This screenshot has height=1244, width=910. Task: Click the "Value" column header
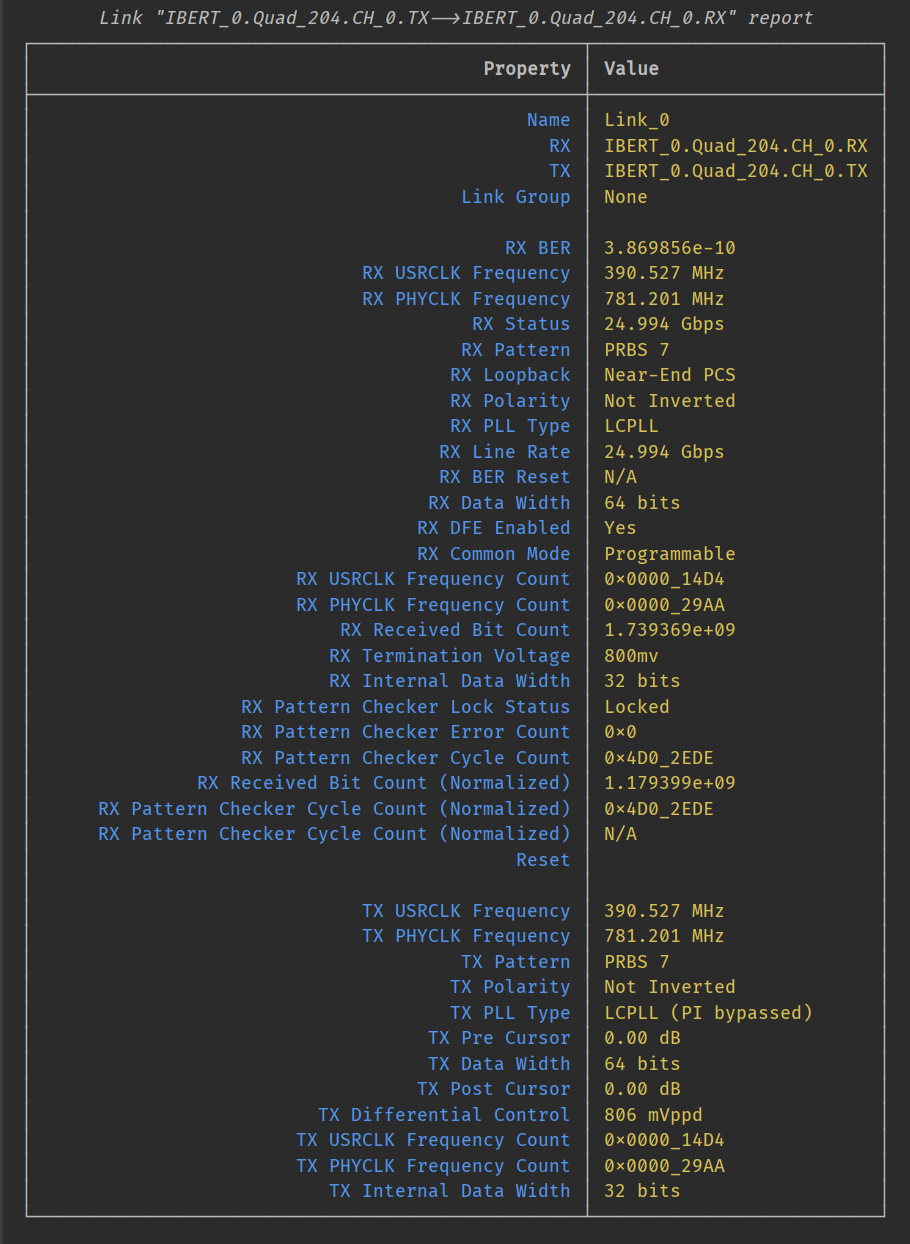631,69
